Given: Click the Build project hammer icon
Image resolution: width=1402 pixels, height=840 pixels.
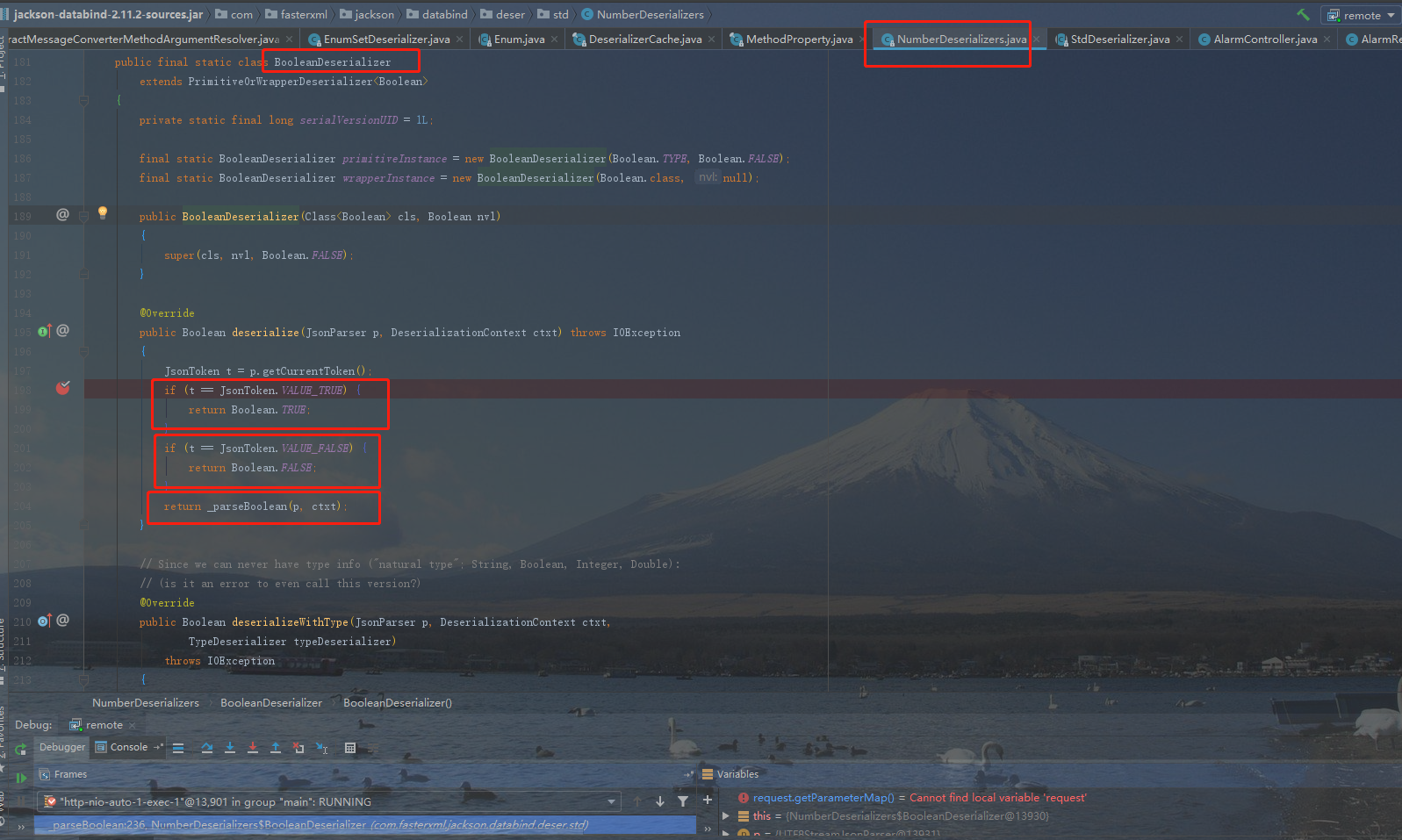Looking at the screenshot, I should click(x=1304, y=14).
